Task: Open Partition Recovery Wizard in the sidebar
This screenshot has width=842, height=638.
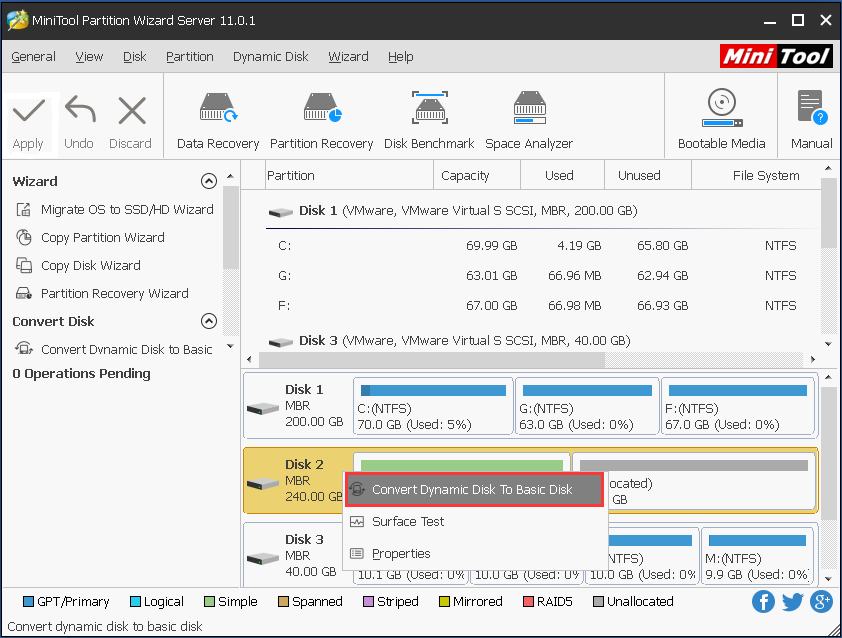Action: point(115,293)
